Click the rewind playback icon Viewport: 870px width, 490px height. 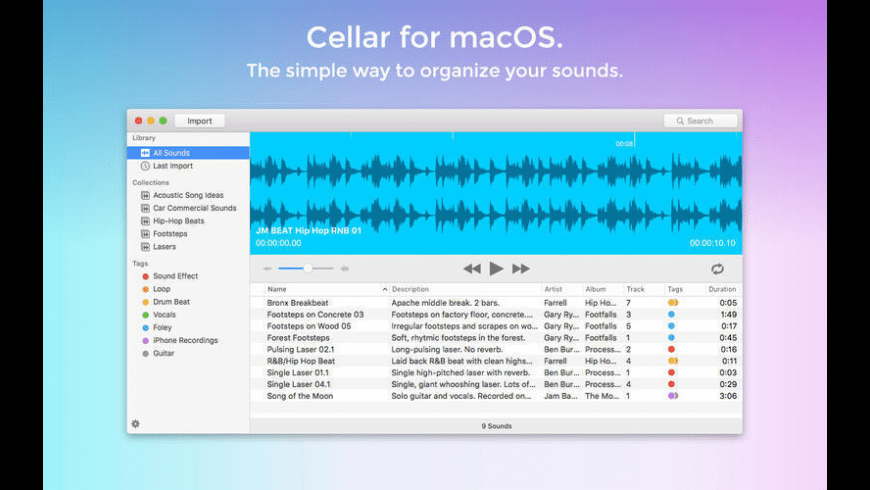coord(472,269)
